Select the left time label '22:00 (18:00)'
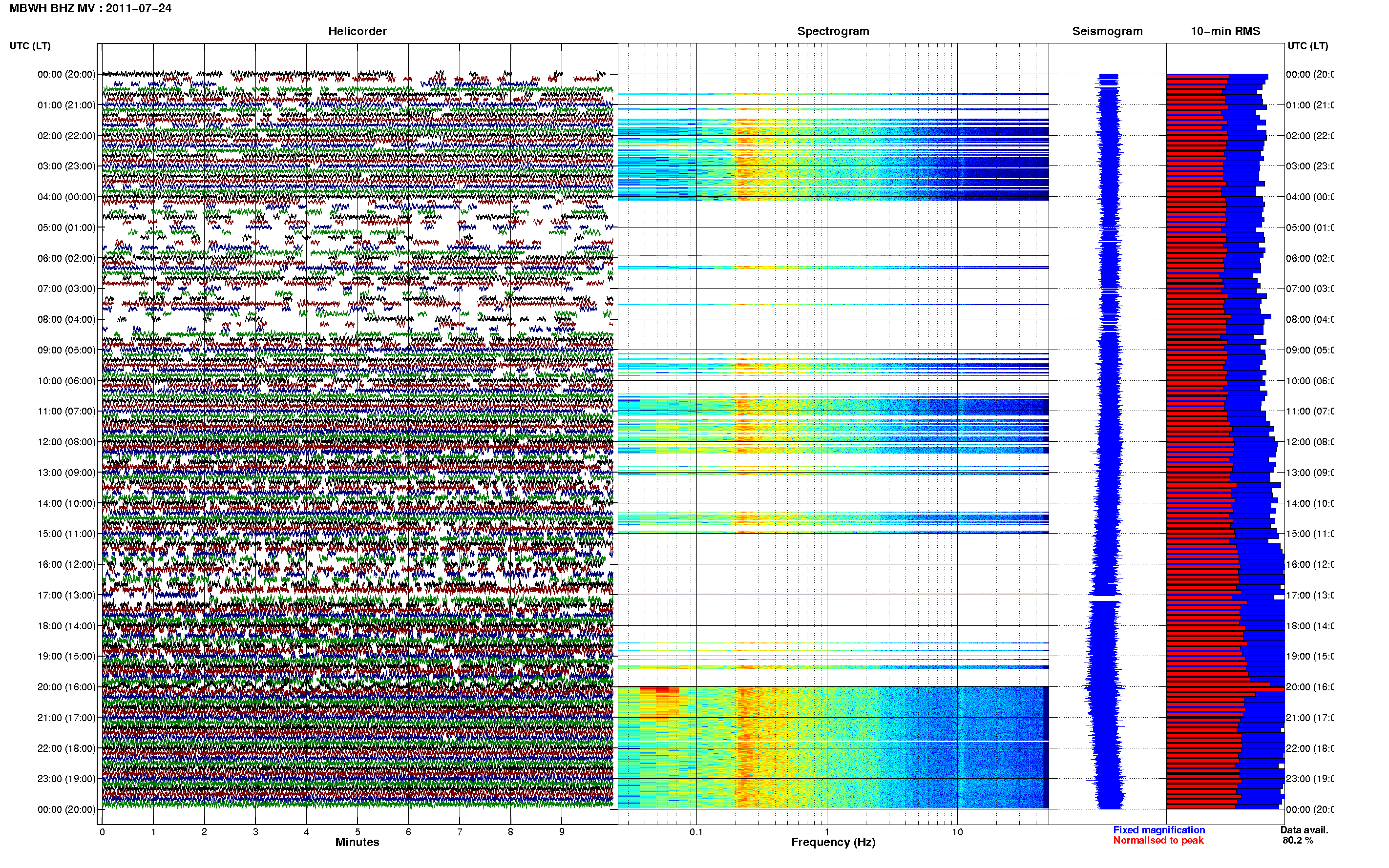Viewport: 1389px width, 868px height. pyautogui.click(x=66, y=748)
